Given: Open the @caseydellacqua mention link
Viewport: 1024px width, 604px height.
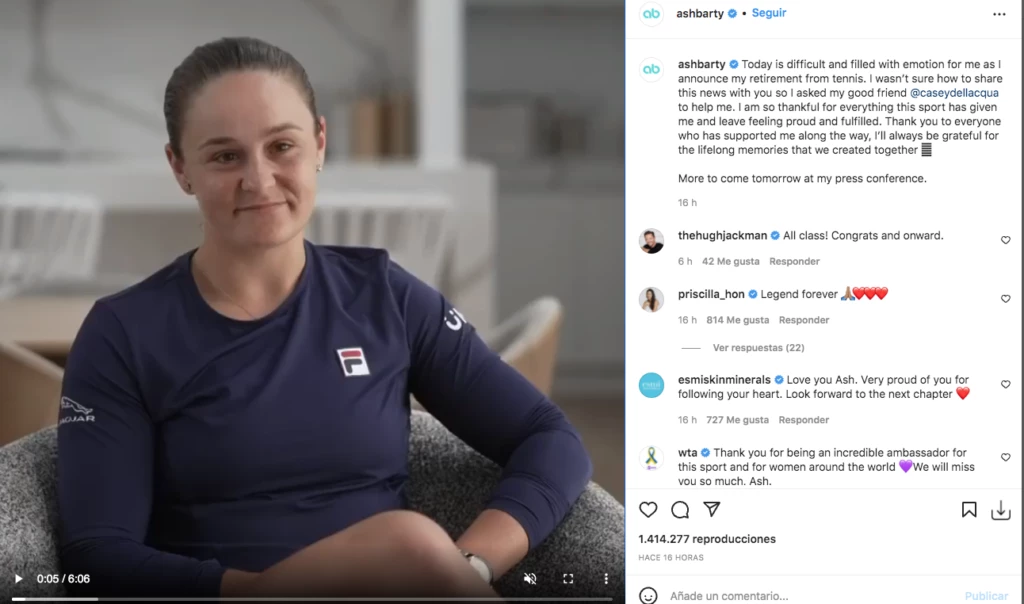Looking at the screenshot, I should click(x=954, y=93).
